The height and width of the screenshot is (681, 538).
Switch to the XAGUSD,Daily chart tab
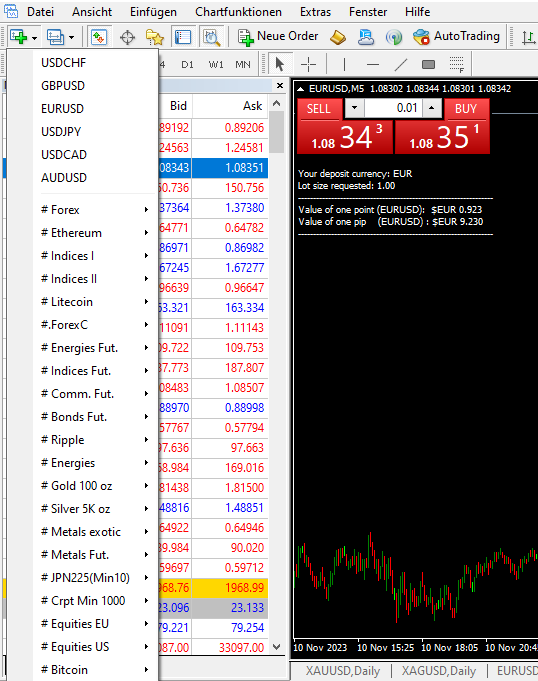click(439, 671)
